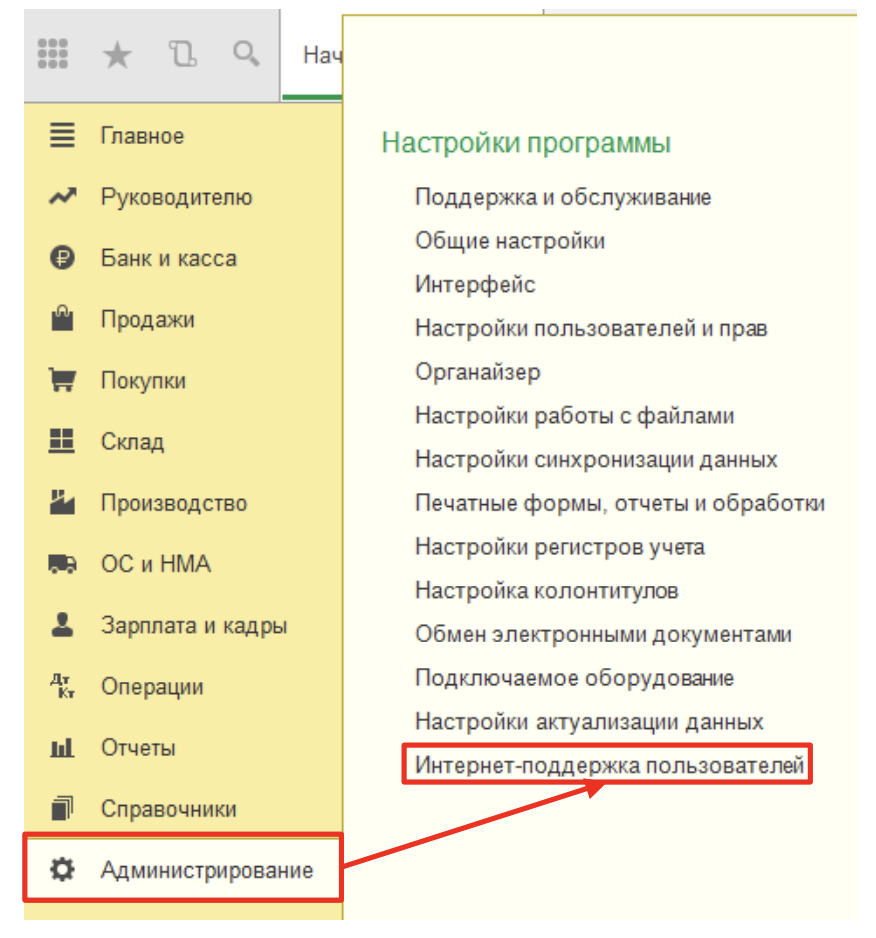This screenshot has width=876, height=938.
Task: Click the ruble coin Bank icon
Action: click(x=62, y=258)
